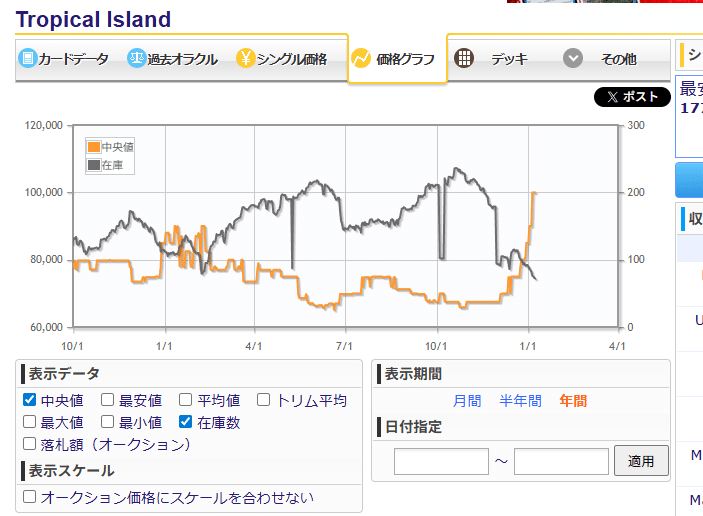Open the シングル価格 tab
The width and height of the screenshot is (703, 516).
[x=282, y=59]
